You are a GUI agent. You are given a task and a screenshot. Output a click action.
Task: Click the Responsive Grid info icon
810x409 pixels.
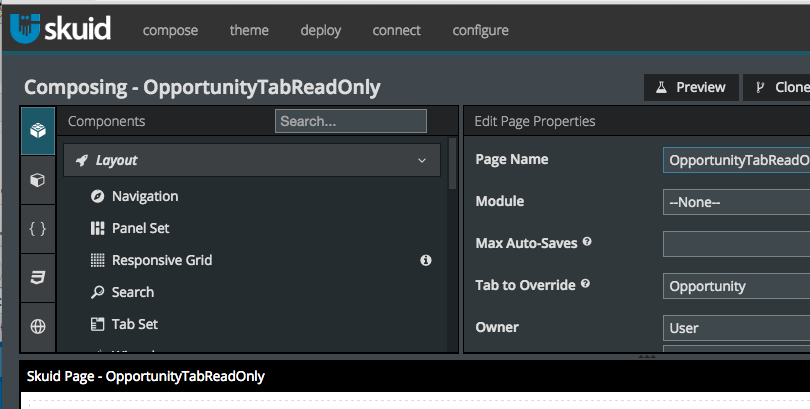click(x=425, y=260)
